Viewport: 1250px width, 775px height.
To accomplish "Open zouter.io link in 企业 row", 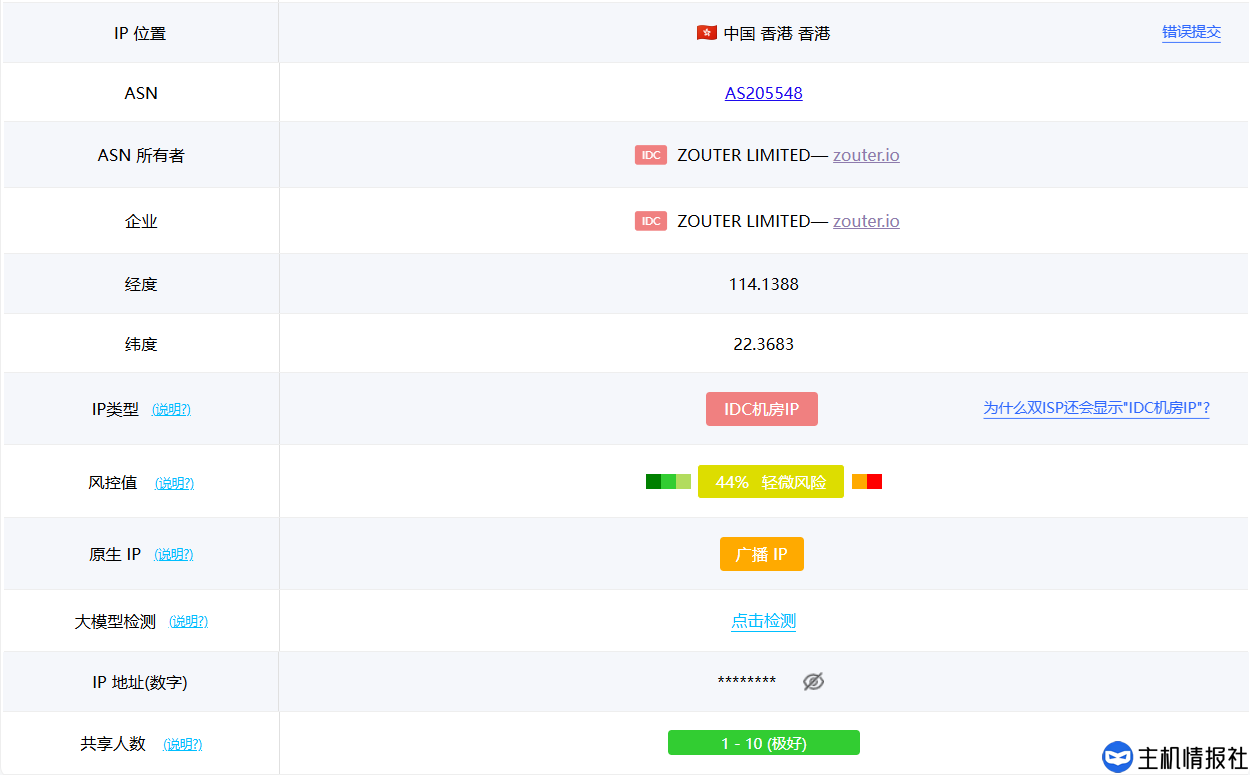I will [866, 221].
